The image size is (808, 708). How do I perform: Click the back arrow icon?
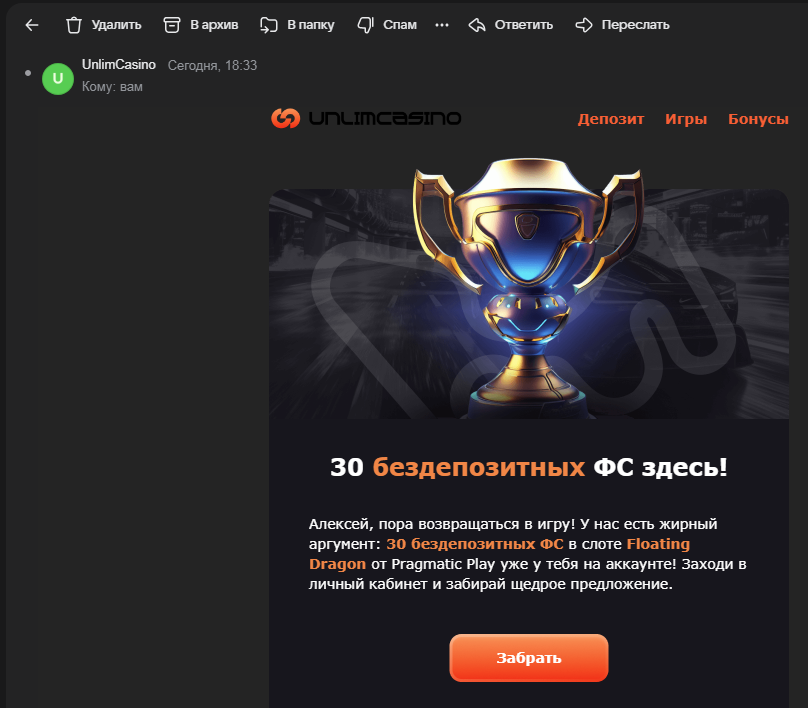32,25
